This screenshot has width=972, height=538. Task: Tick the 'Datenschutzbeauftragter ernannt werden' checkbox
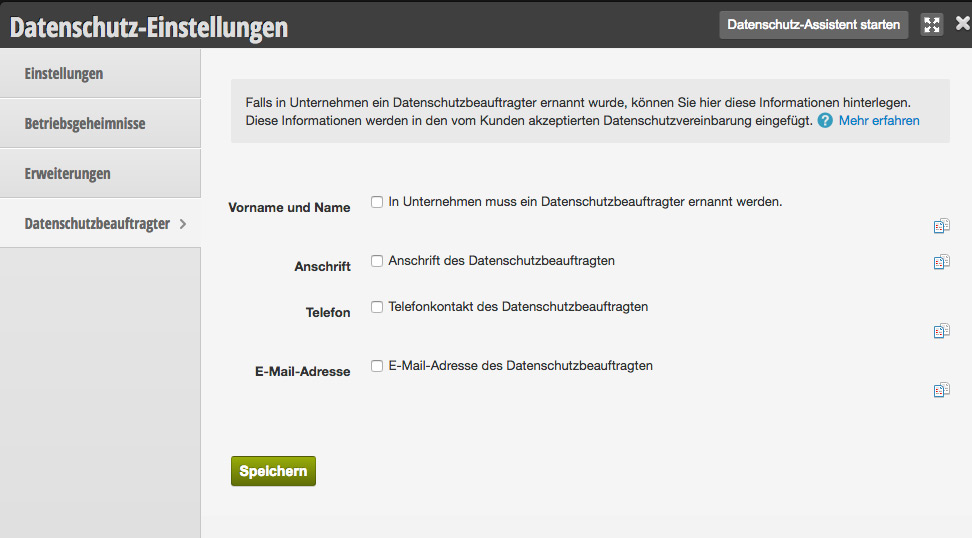click(x=377, y=202)
